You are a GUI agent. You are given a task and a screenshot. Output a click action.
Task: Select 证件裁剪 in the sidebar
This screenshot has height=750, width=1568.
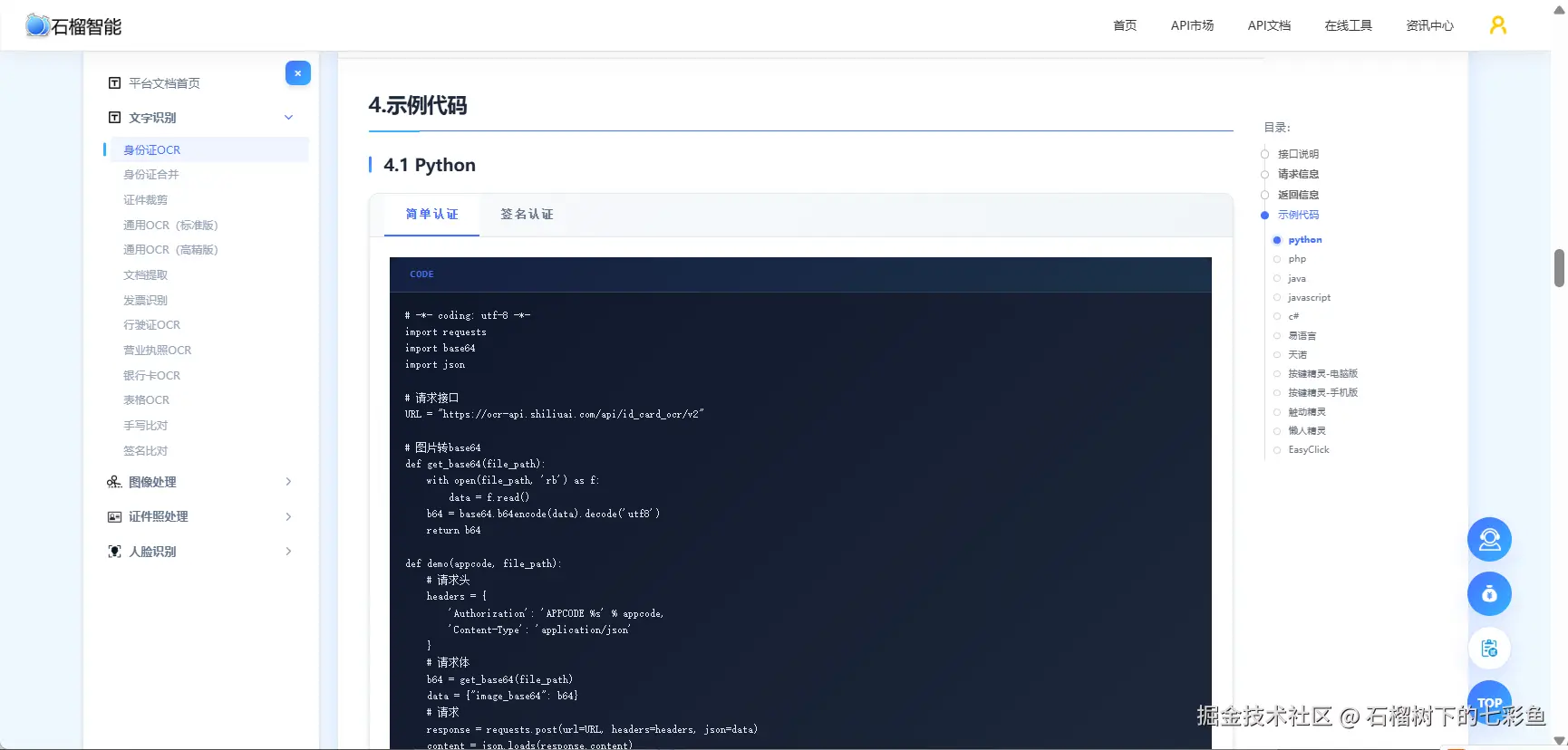[x=145, y=200]
